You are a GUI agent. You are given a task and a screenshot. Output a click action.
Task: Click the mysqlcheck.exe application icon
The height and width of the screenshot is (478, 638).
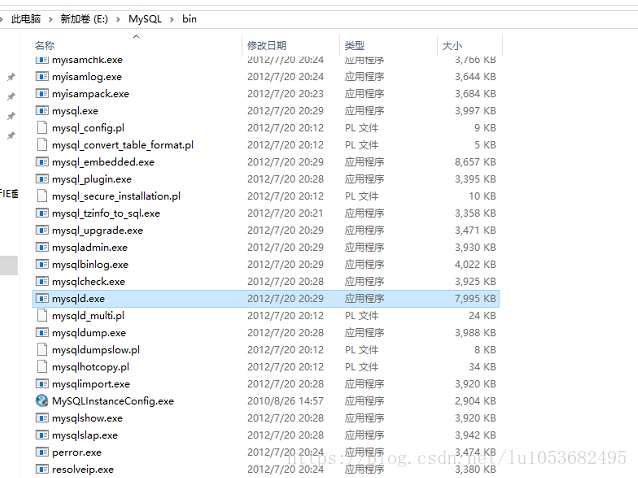click(x=42, y=282)
